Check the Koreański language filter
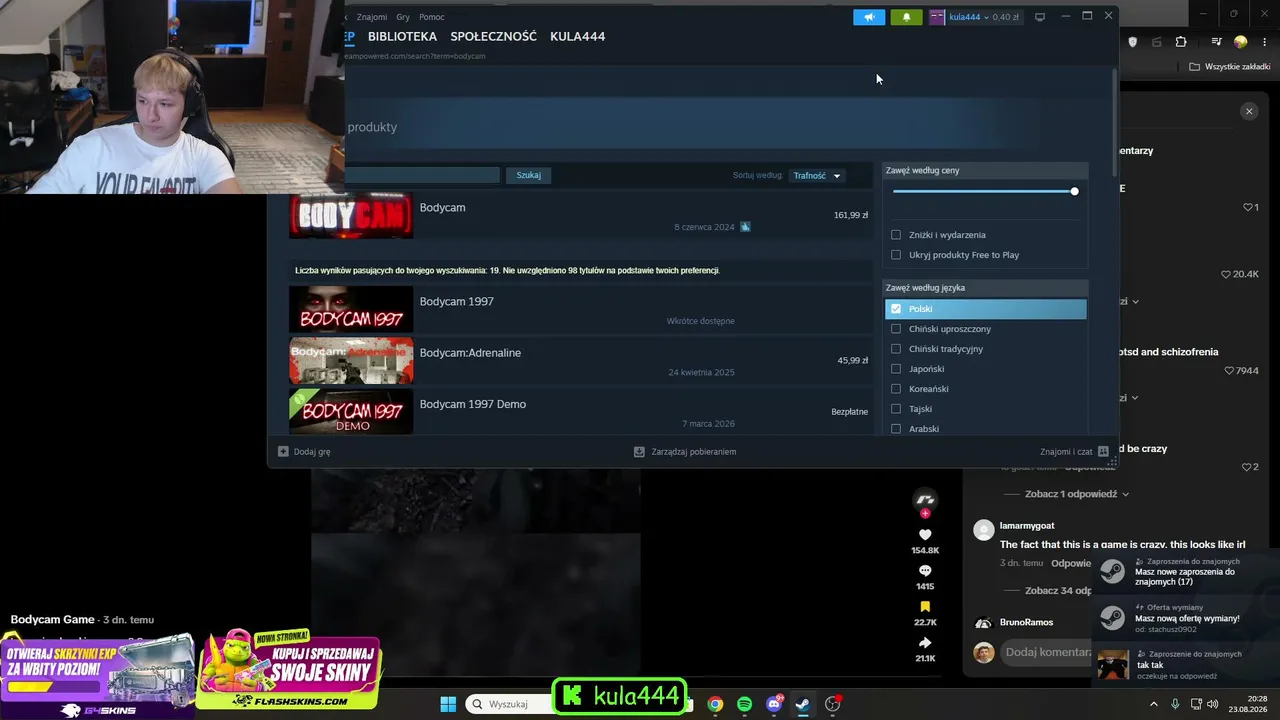 click(x=896, y=389)
